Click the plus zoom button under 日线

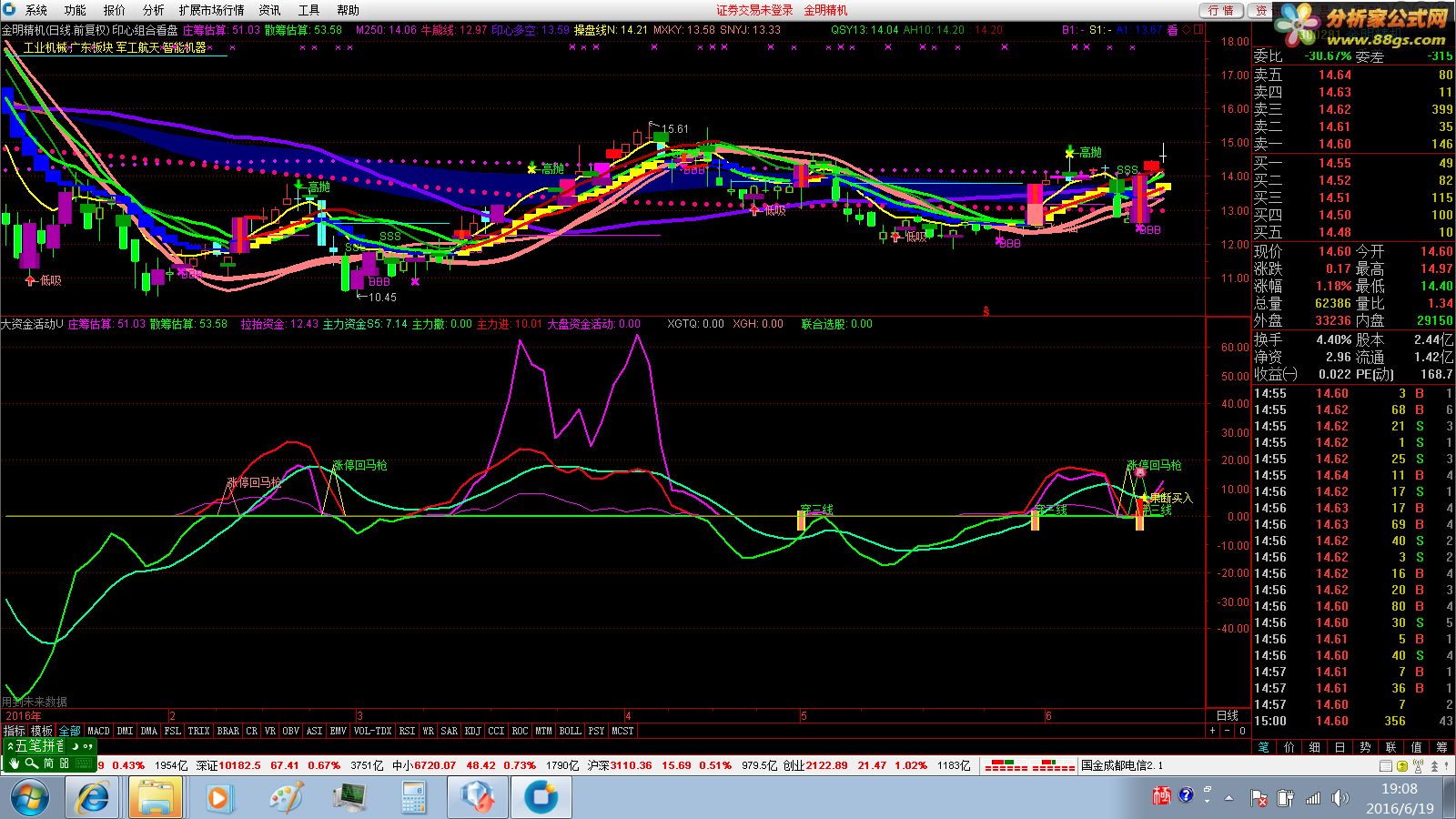tap(1212, 731)
